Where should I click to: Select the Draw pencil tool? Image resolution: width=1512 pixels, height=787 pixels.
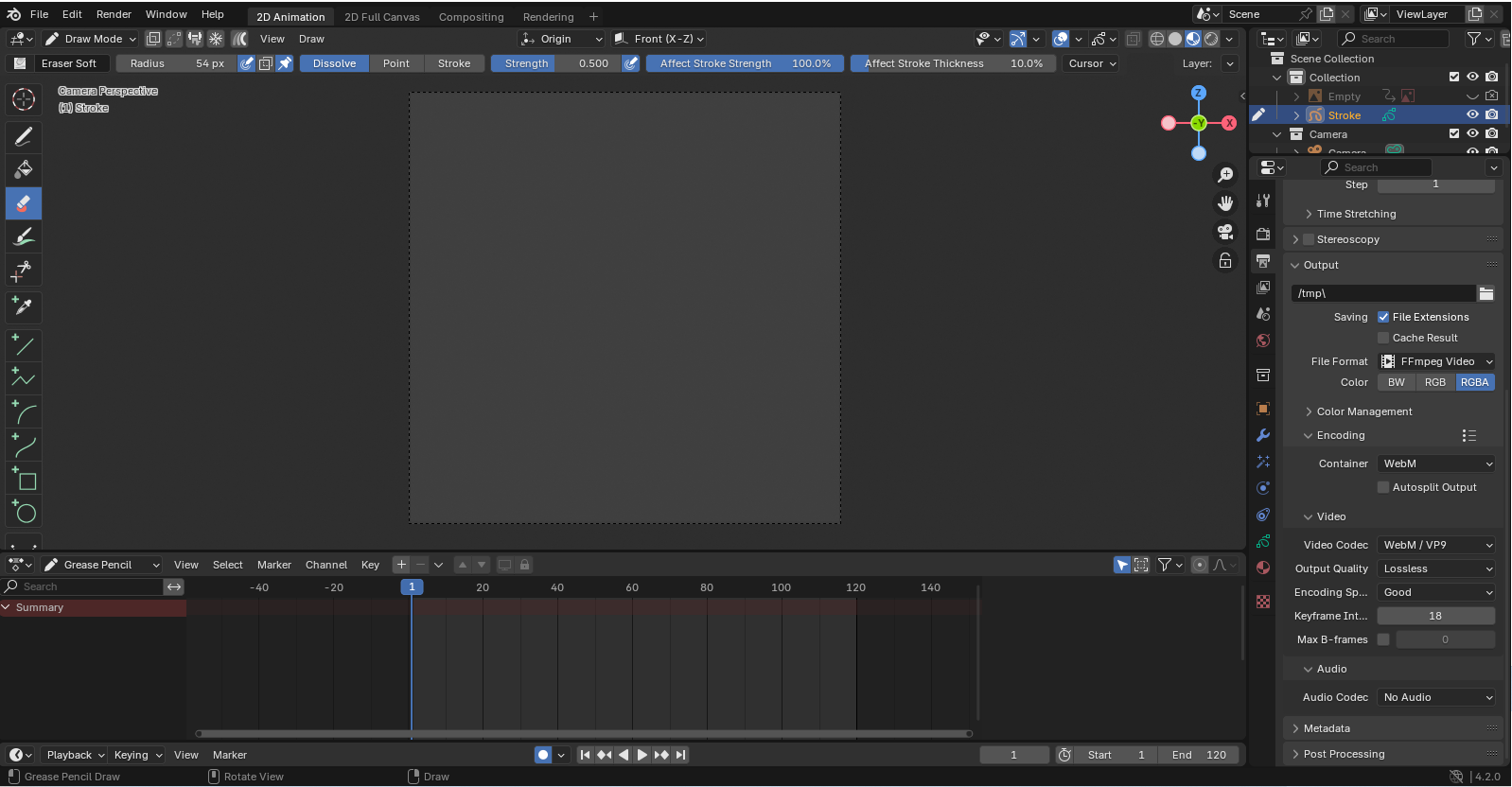(24, 136)
